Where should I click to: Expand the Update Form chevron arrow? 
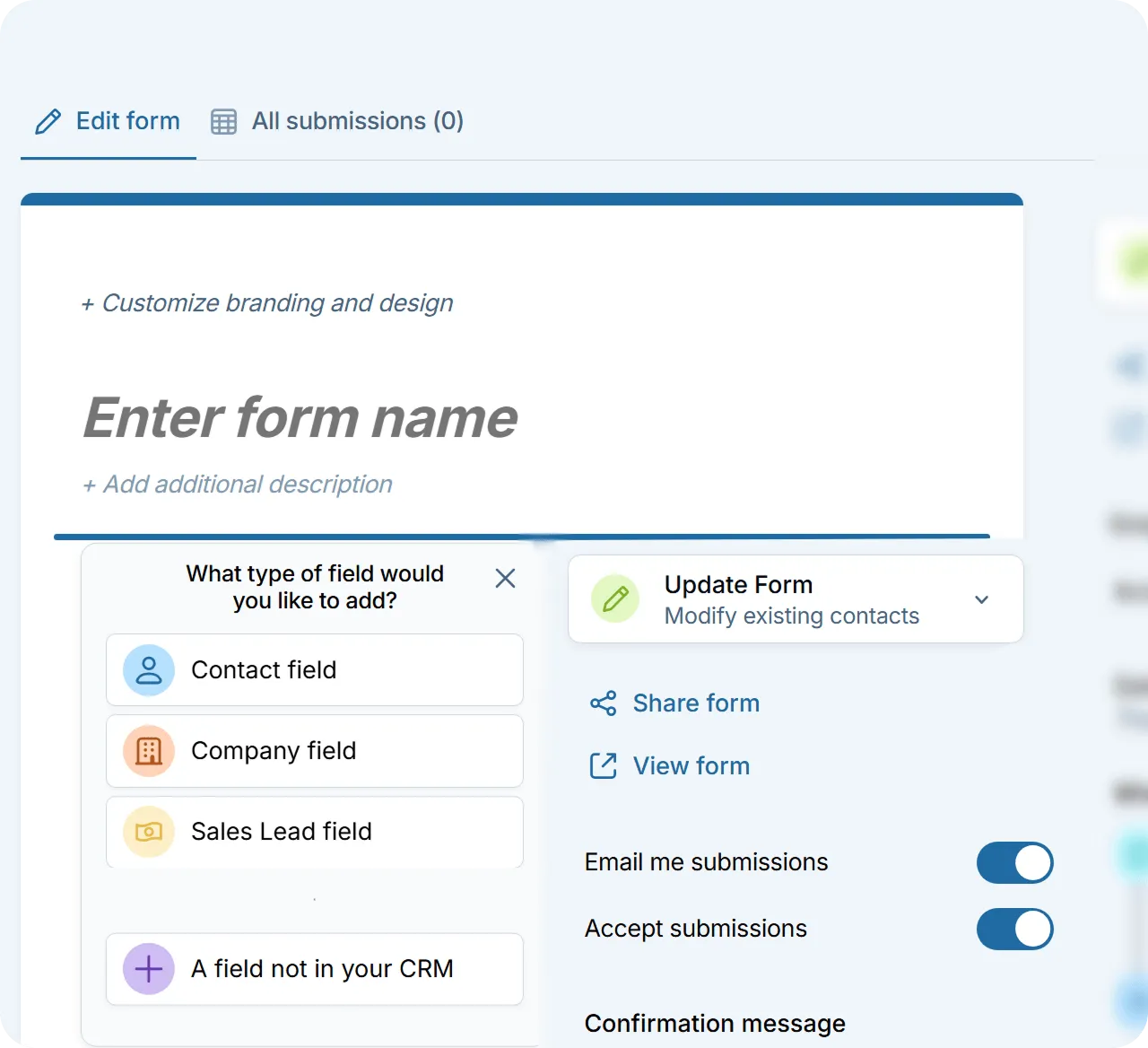(982, 599)
